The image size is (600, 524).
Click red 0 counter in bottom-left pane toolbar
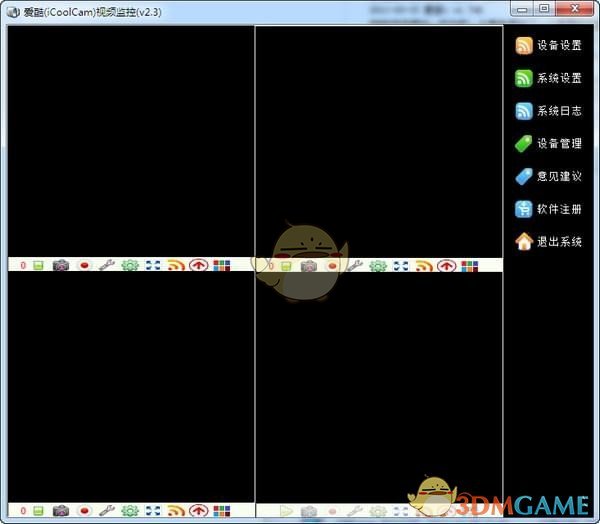tap(23, 511)
